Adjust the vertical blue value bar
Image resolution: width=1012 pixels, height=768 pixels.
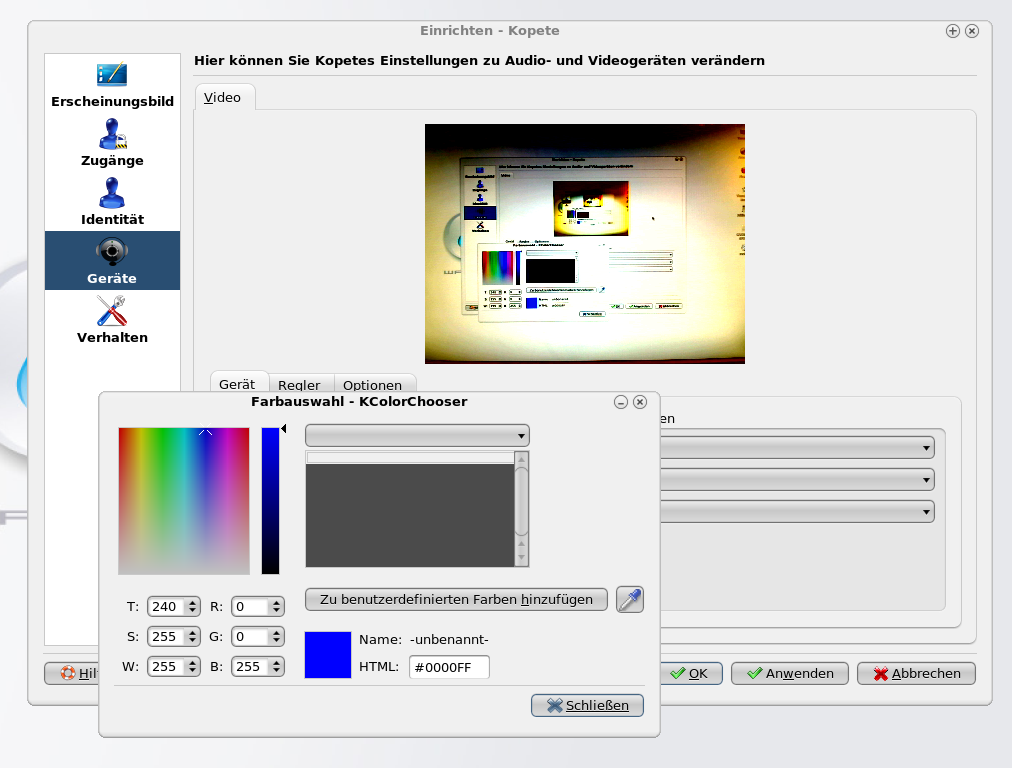pos(270,501)
